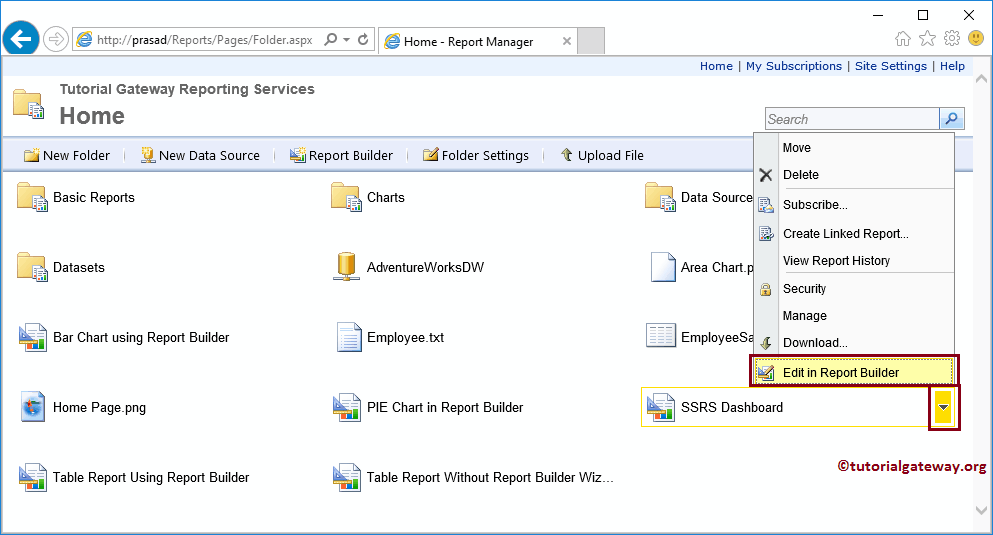Open the Home link in top navigation

pyautogui.click(x=716, y=66)
